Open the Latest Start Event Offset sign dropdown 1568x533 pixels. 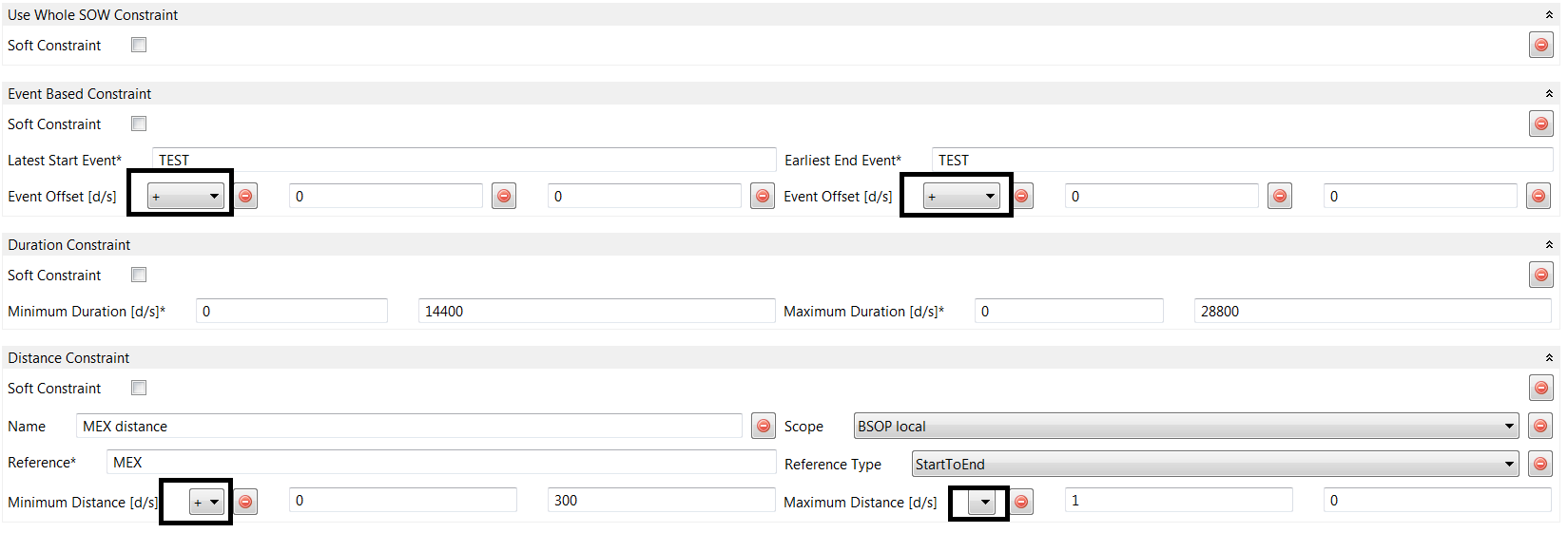pyautogui.click(x=185, y=196)
